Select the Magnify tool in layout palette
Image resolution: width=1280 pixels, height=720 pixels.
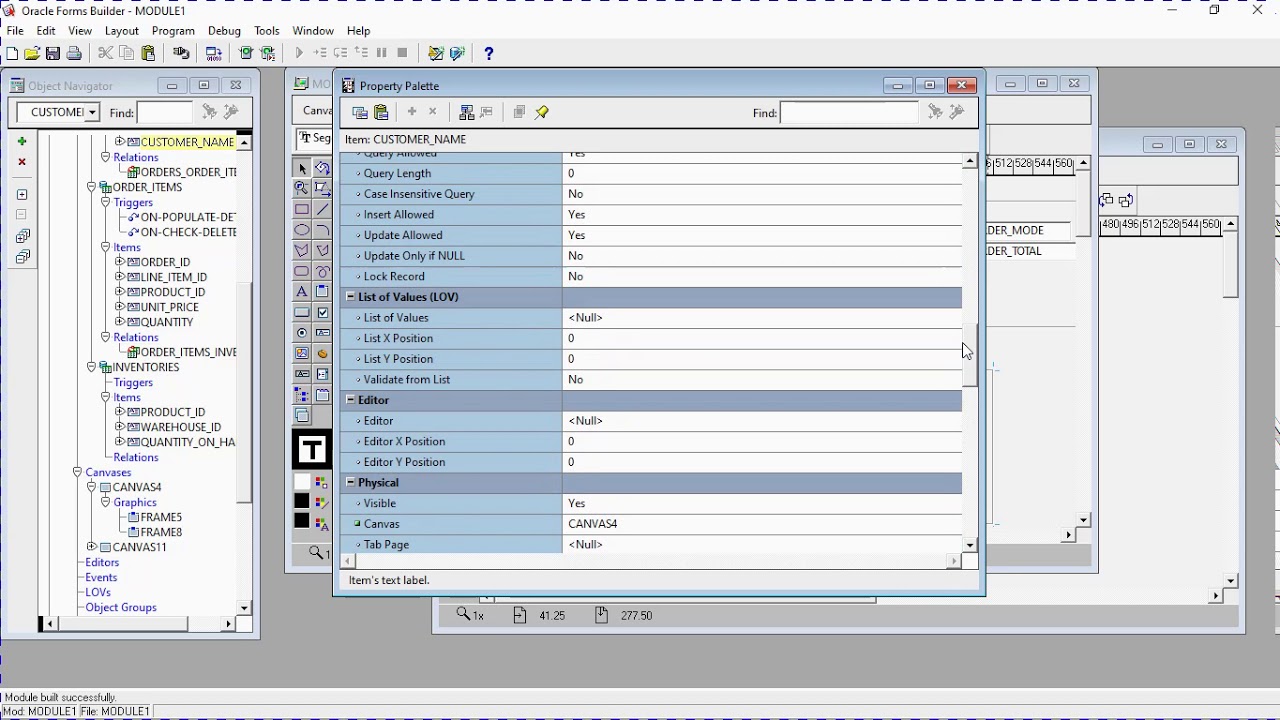pos(302,188)
